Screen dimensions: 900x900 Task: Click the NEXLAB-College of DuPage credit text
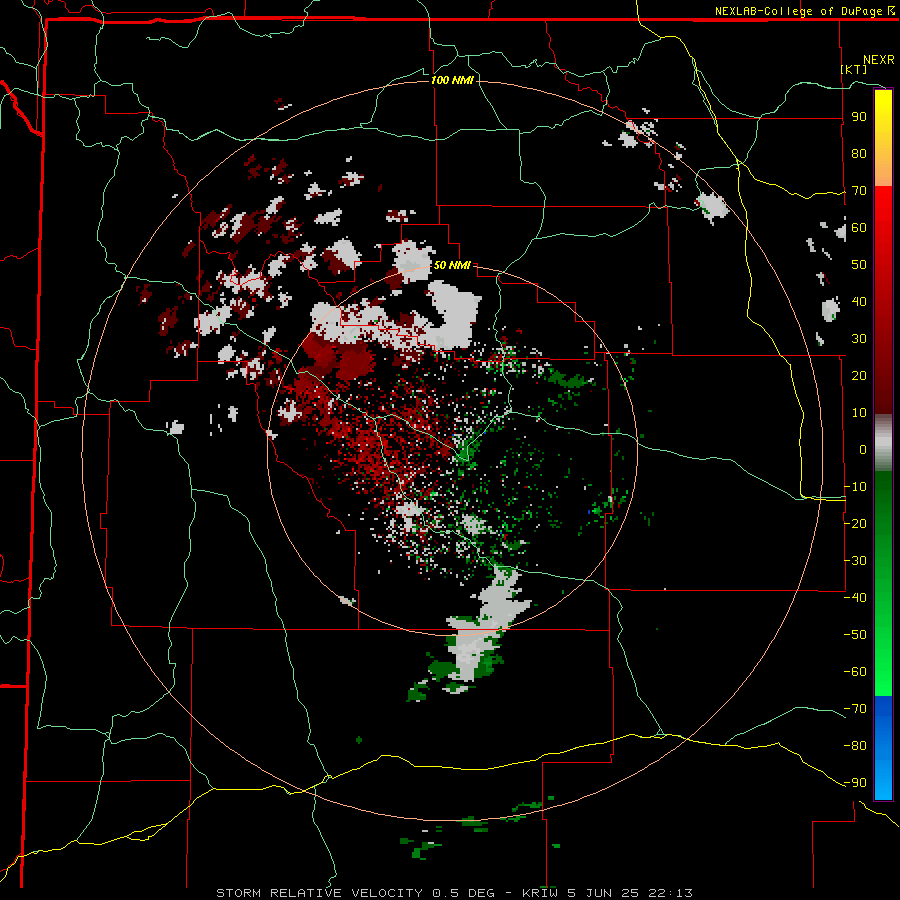click(x=798, y=11)
